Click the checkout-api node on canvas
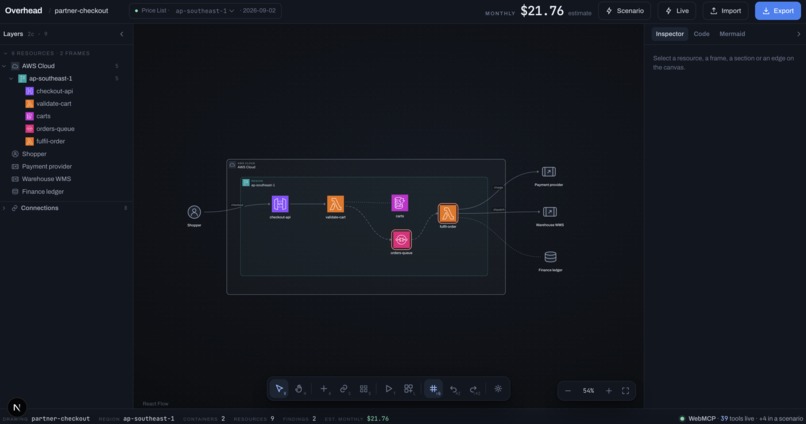Viewport: 806px width, 424px height. click(280, 204)
